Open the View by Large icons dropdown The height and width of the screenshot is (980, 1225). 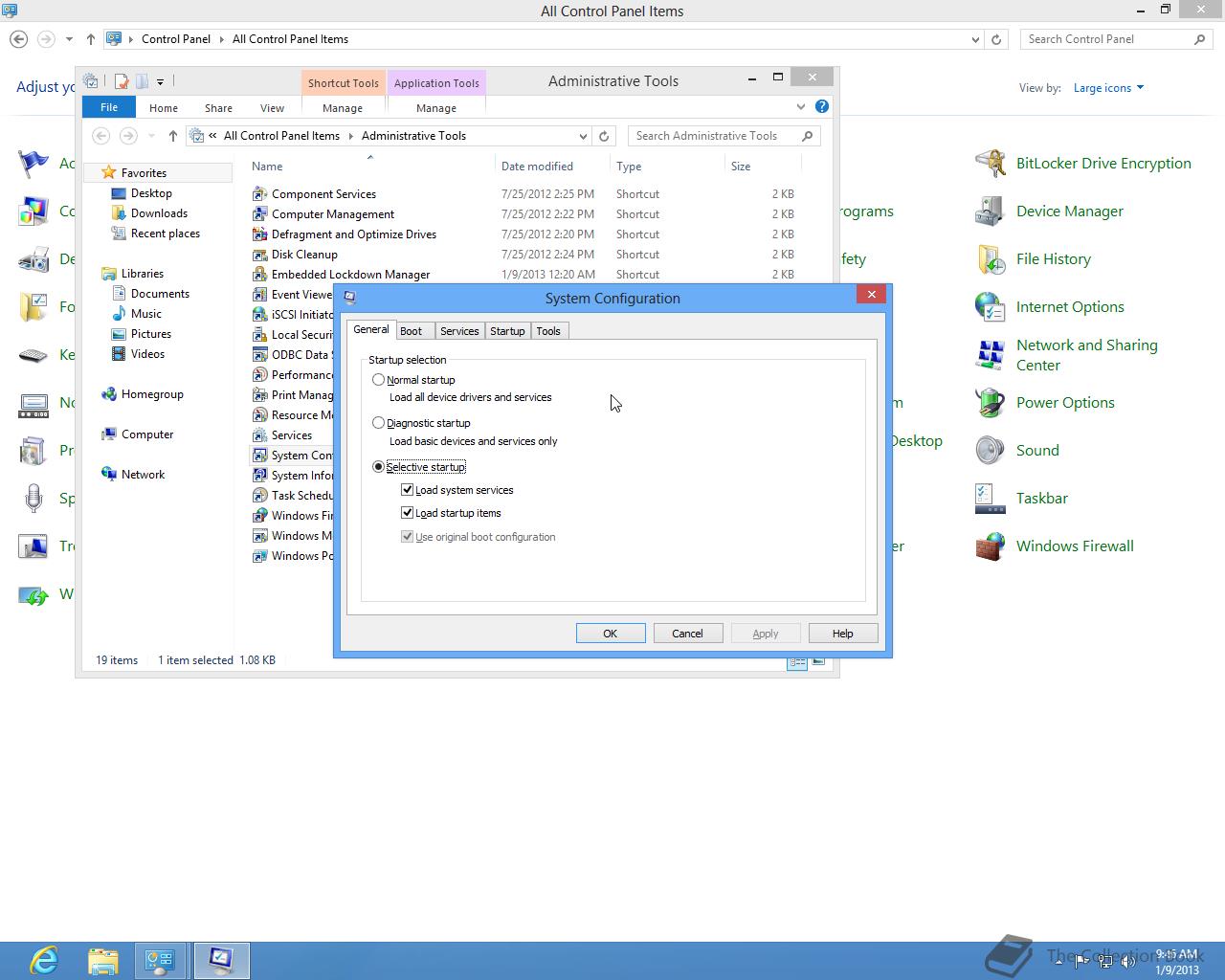pyautogui.click(x=1108, y=88)
